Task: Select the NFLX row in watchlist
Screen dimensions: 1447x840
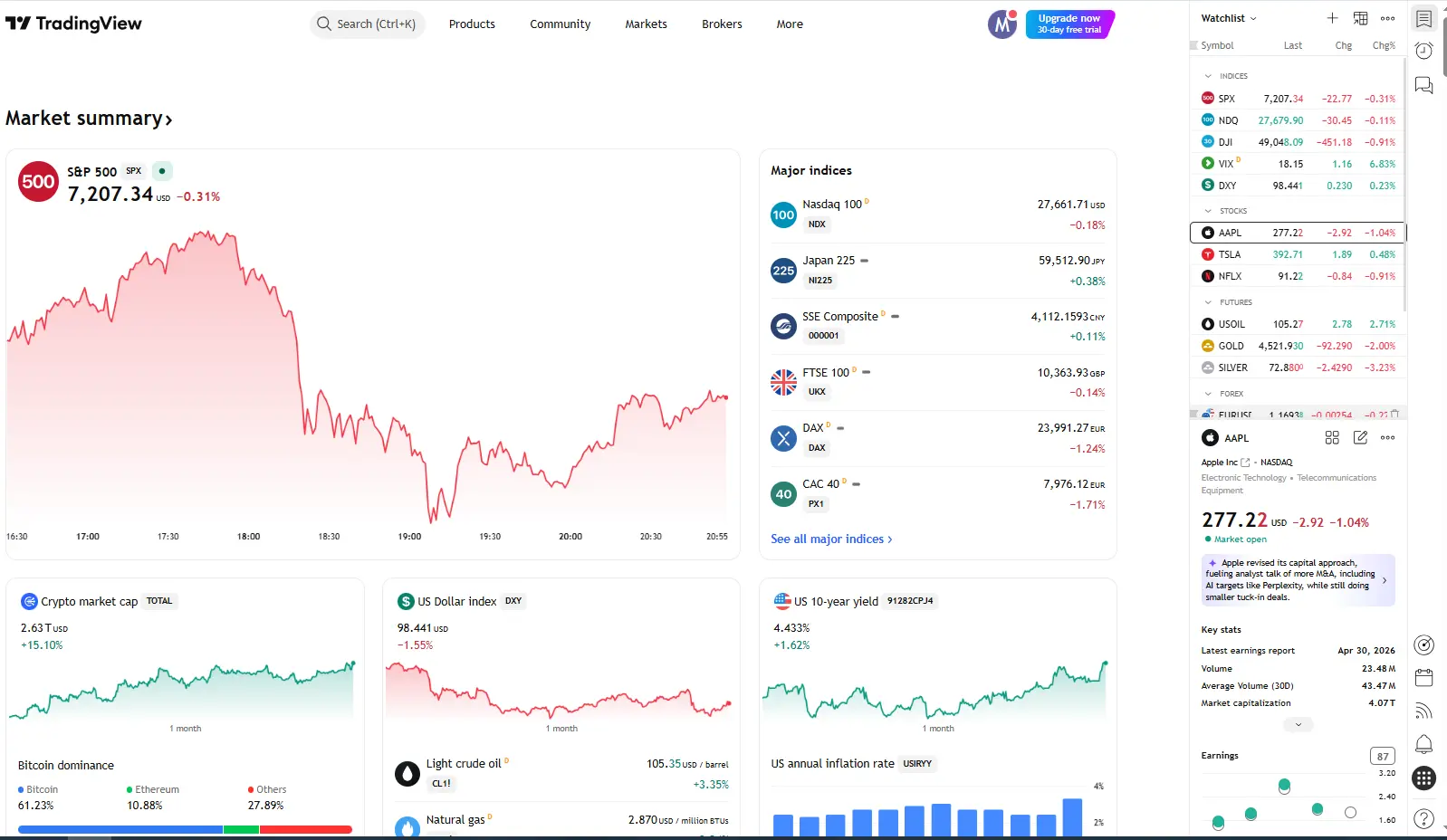Action: click(1298, 276)
